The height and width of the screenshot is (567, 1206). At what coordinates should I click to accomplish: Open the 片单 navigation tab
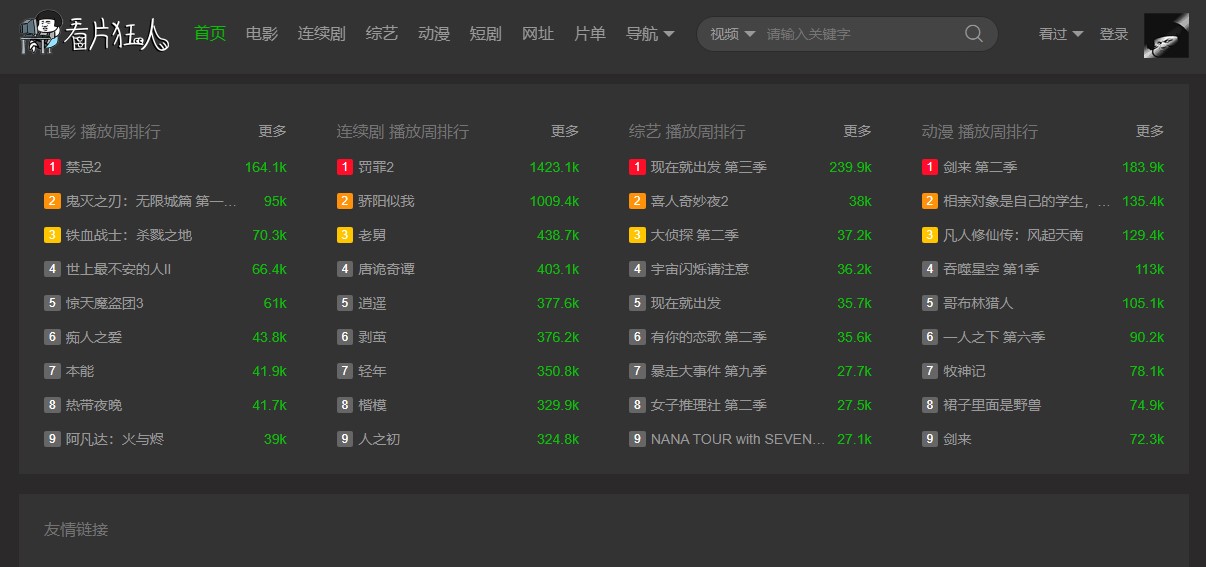590,34
